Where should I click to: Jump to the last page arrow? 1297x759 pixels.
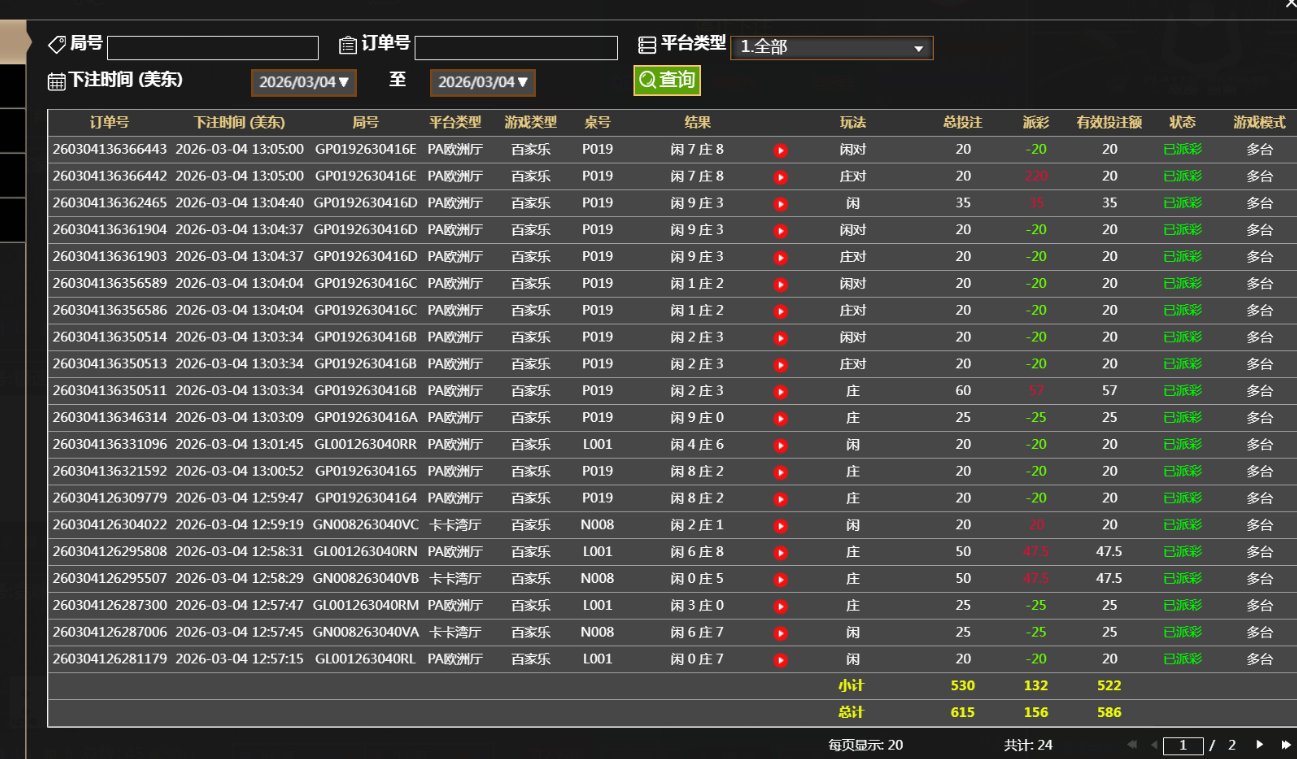point(1286,745)
